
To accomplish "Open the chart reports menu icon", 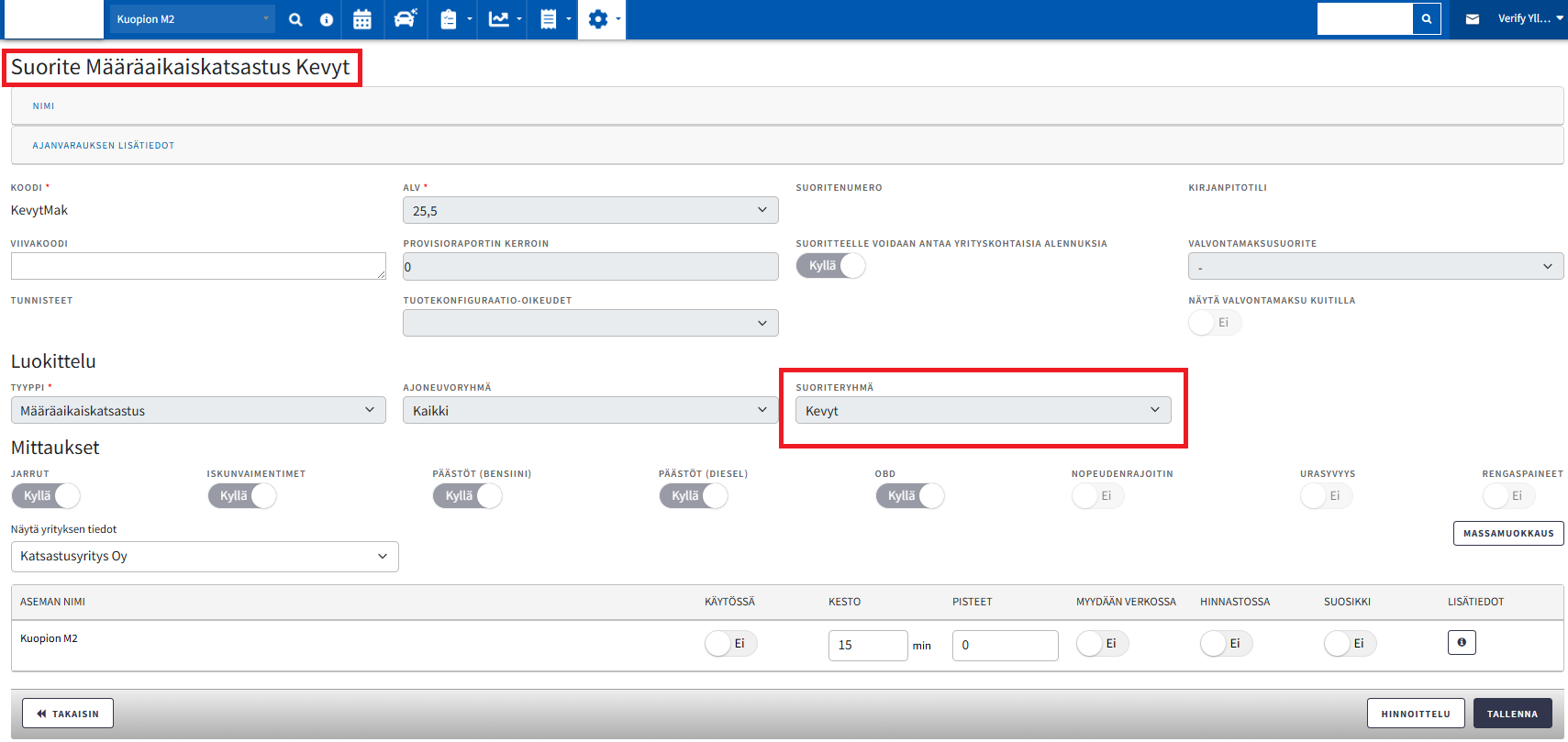I will pyautogui.click(x=504, y=19).
